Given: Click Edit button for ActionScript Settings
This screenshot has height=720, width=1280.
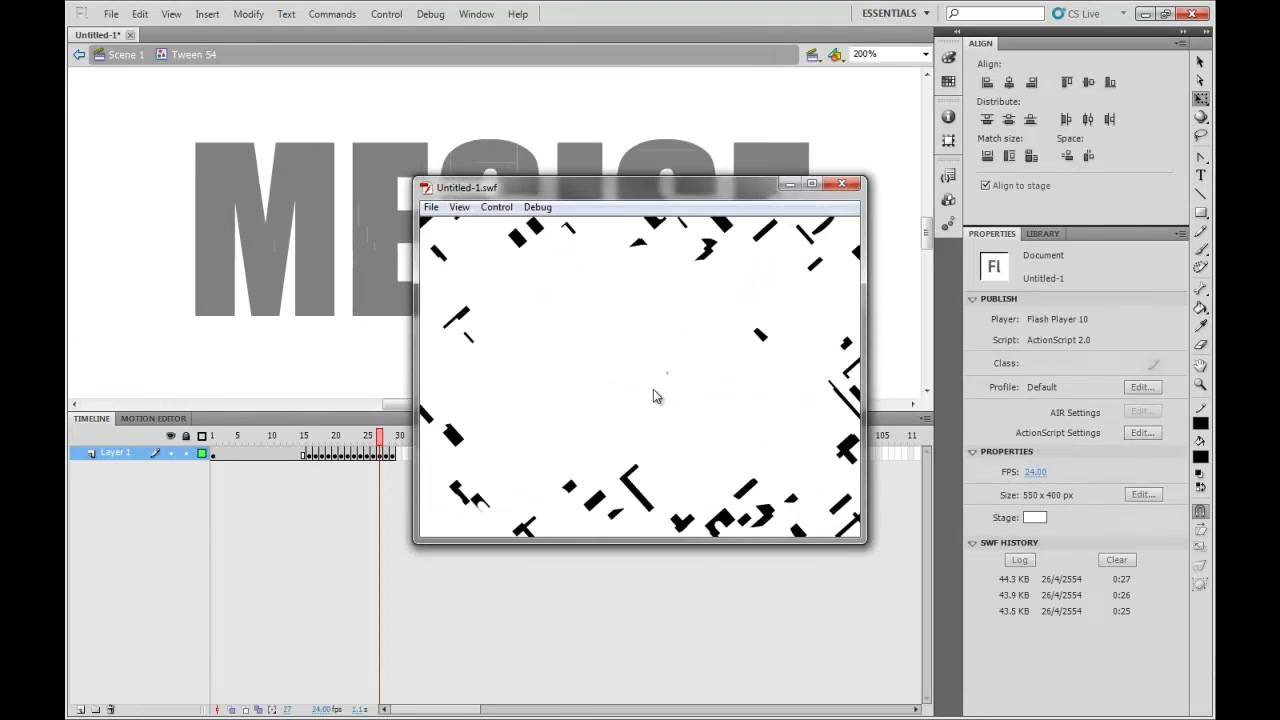Looking at the screenshot, I should (x=1142, y=433).
